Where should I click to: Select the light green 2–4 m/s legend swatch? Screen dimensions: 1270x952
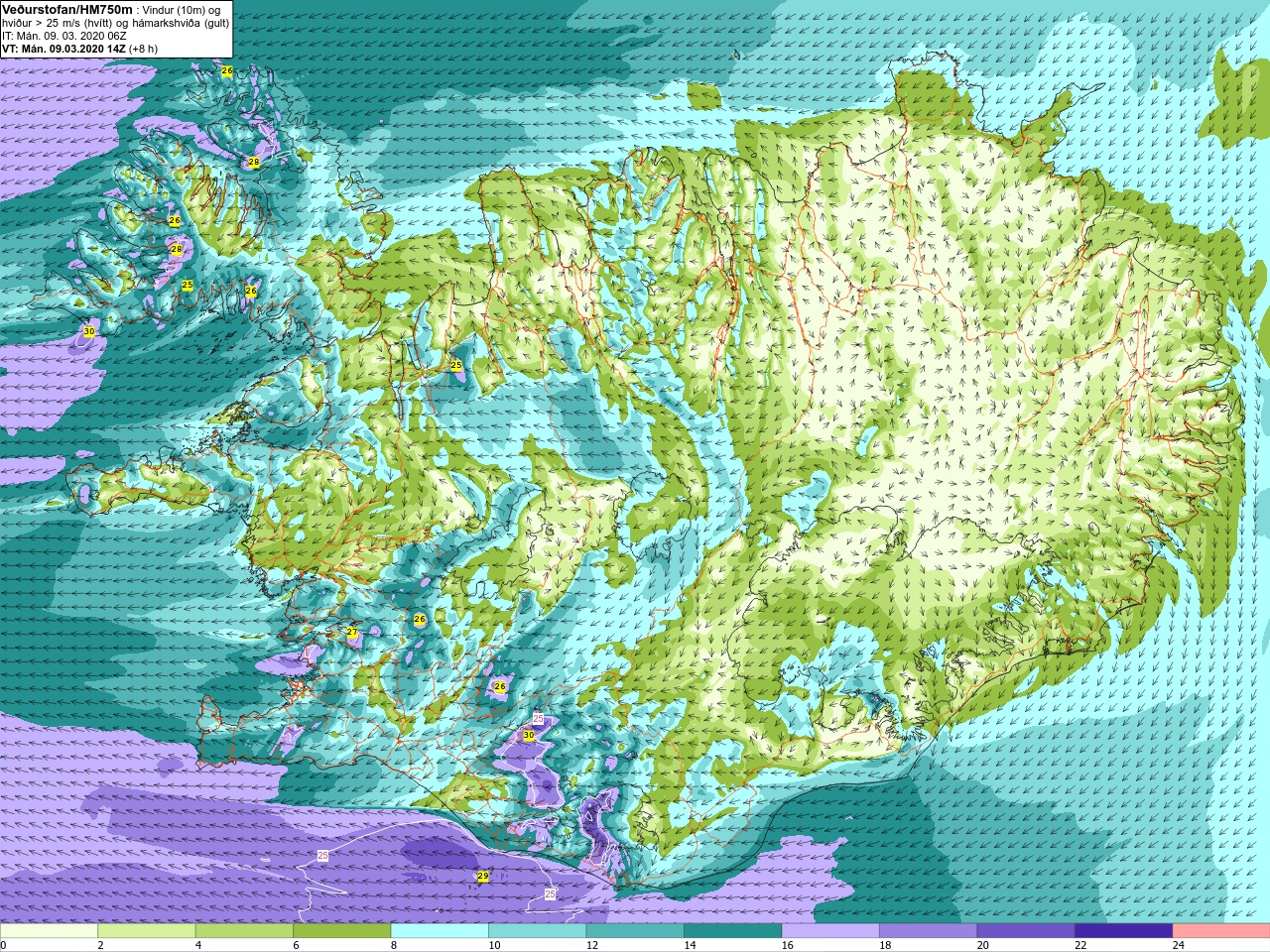147,931
